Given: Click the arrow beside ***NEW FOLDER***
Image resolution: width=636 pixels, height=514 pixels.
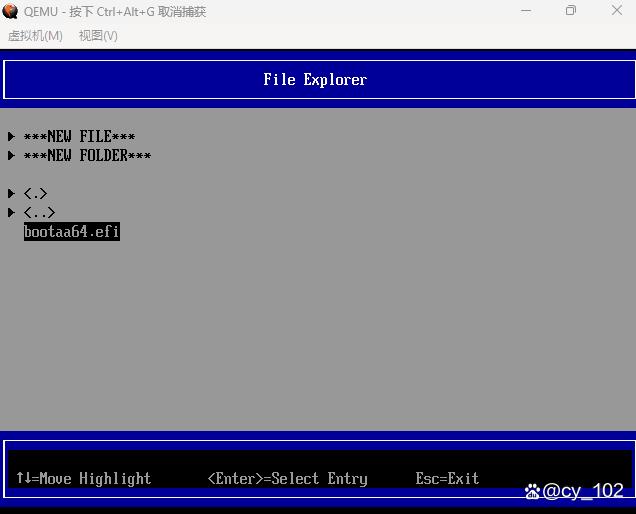Looking at the screenshot, I should (11, 155).
